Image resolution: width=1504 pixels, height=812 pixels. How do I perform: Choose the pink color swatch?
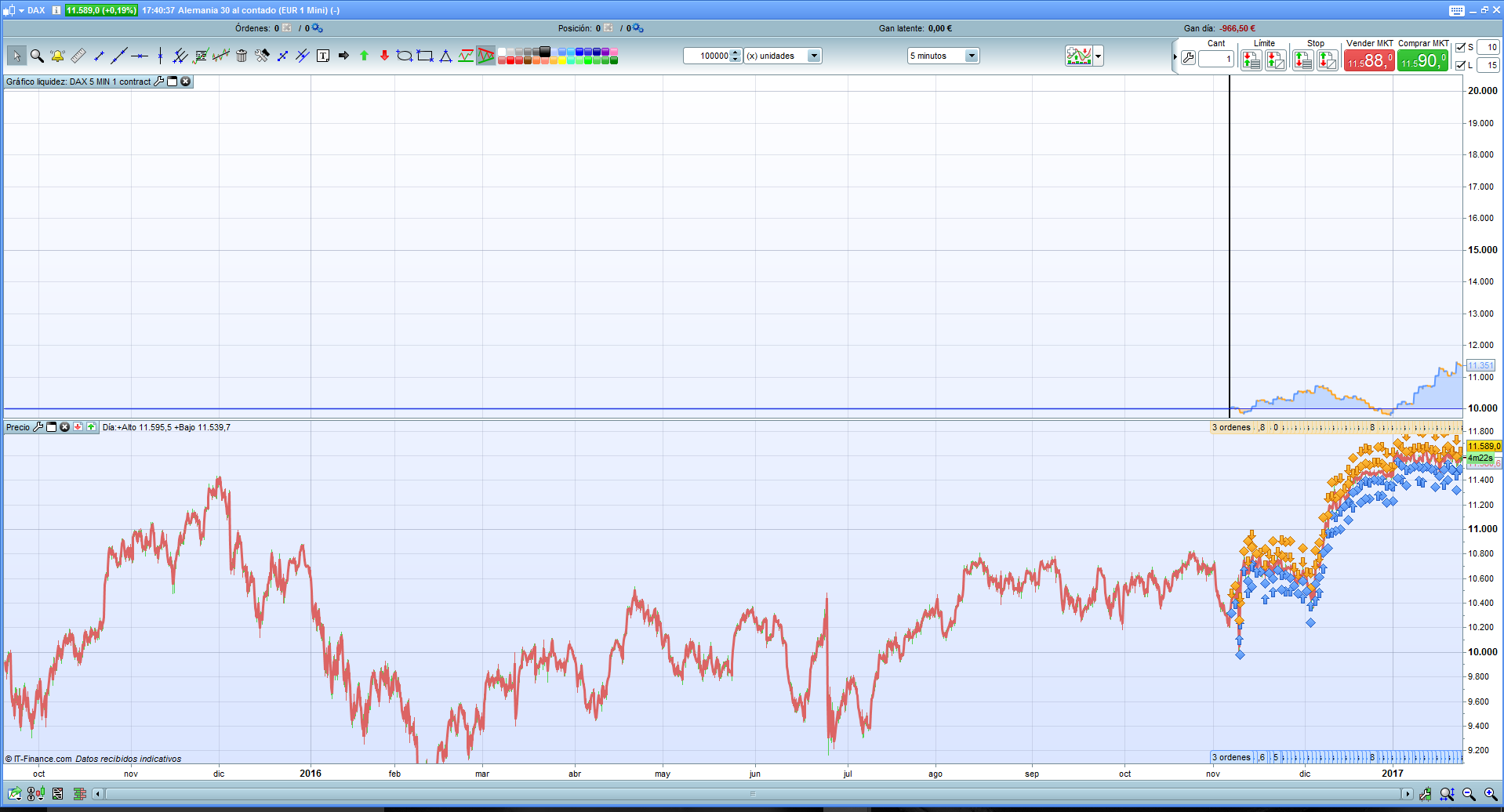coord(614,52)
